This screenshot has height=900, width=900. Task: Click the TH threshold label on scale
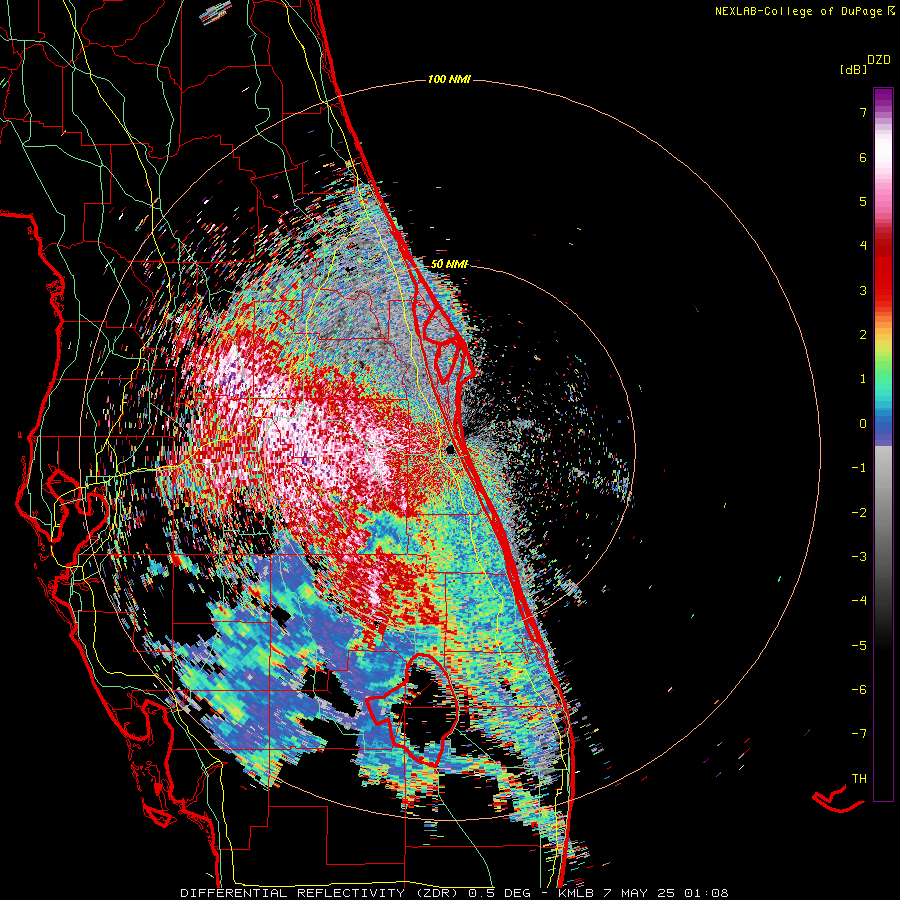click(859, 779)
